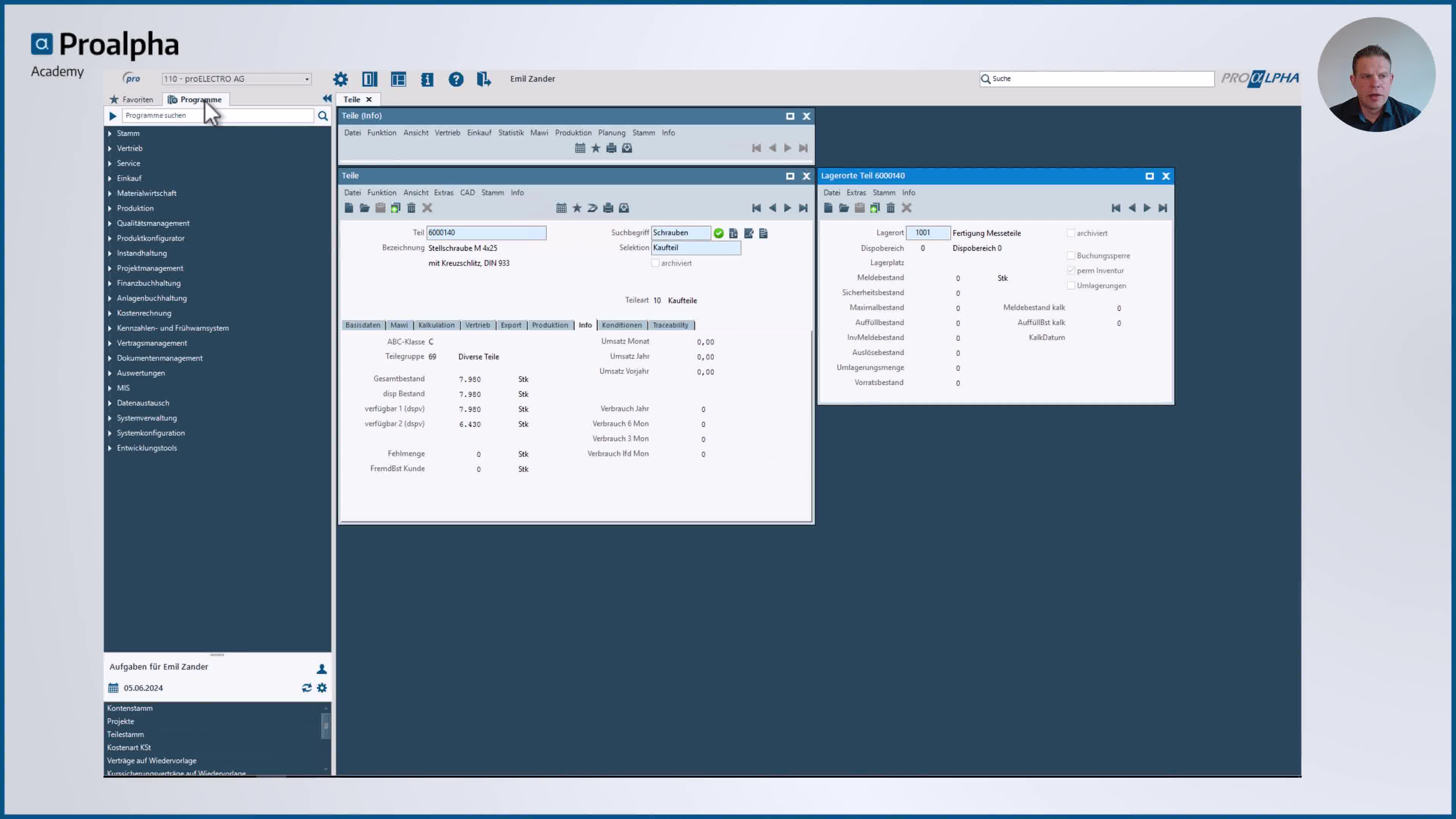
Task: Go to next record in Teile window
Action: click(788, 208)
